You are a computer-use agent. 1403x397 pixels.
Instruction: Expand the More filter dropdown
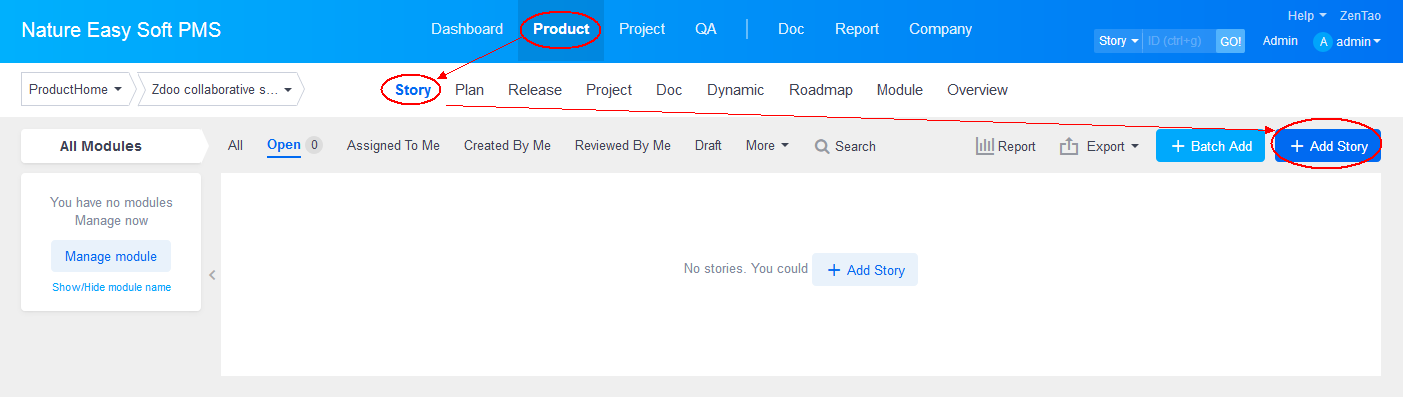(767, 145)
